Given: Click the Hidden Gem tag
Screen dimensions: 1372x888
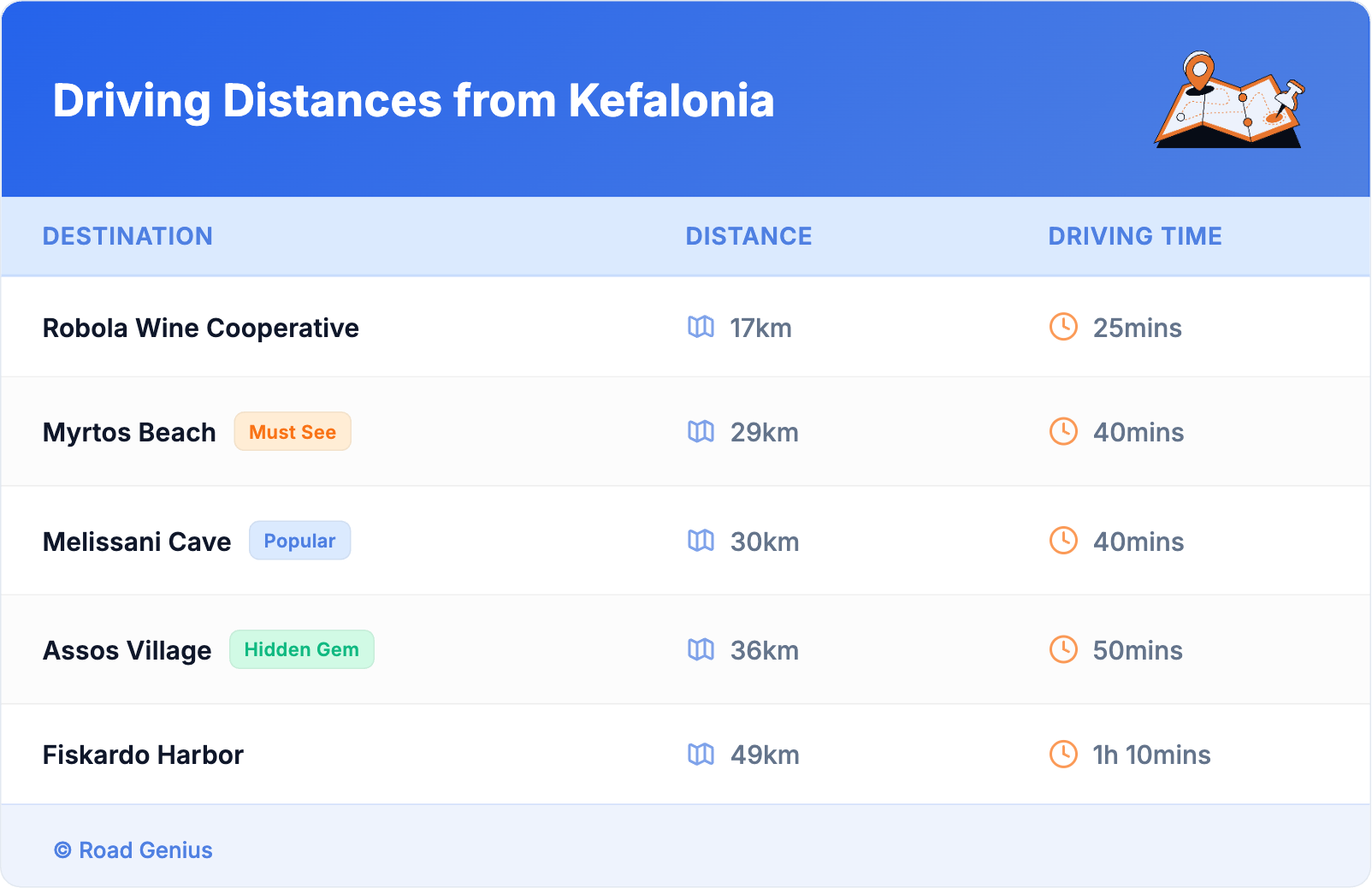Looking at the screenshot, I should pos(301,650).
